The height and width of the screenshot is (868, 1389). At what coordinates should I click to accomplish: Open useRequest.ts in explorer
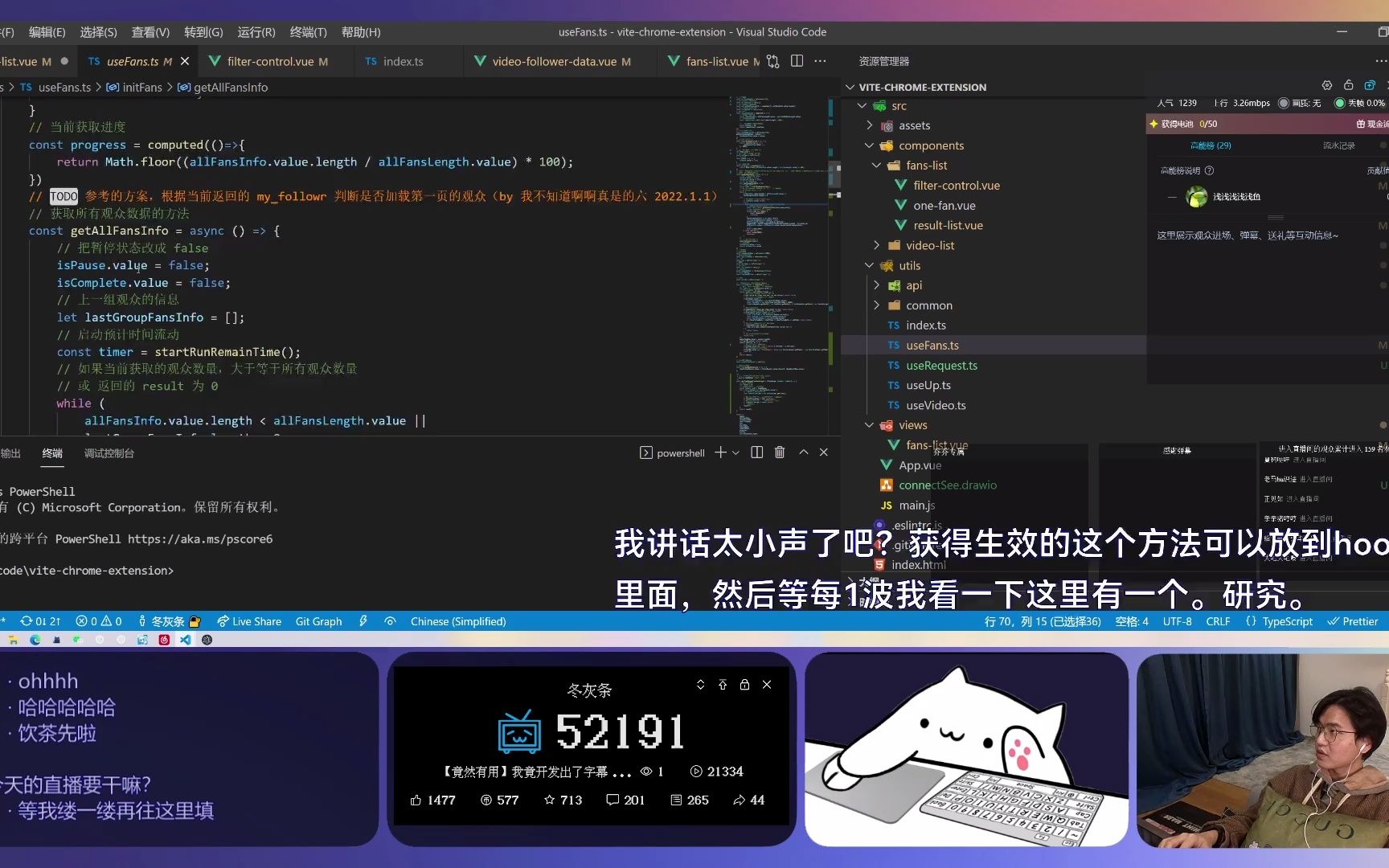[941, 365]
